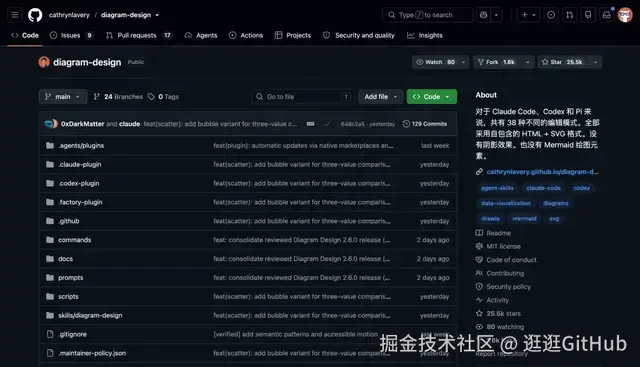The width and height of the screenshot is (640, 367).
Task: Open the notifications inbox icon
Action: (x=607, y=15)
